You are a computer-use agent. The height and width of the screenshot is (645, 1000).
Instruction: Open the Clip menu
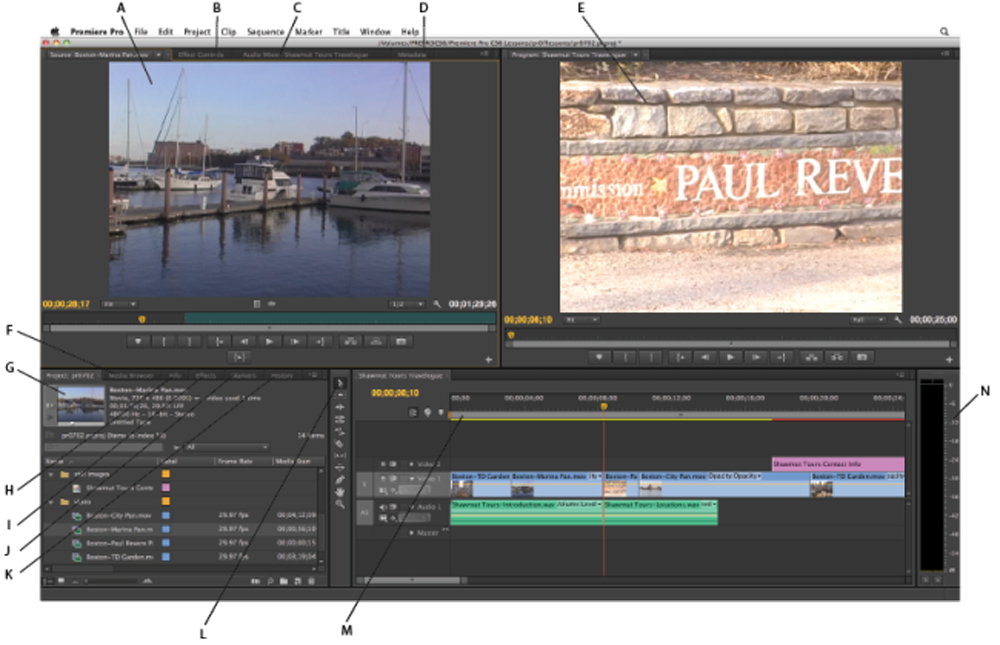[x=228, y=31]
